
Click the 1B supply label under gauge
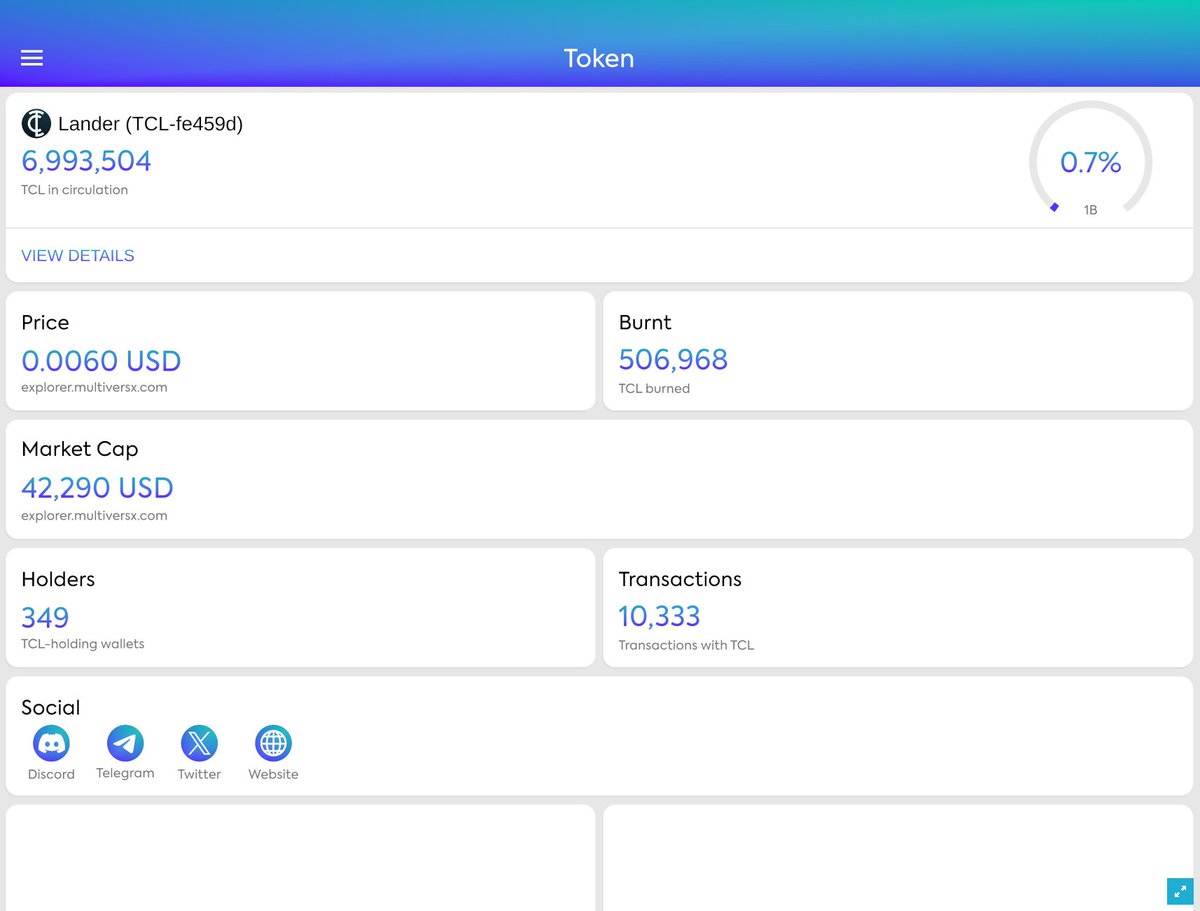[x=1091, y=210]
